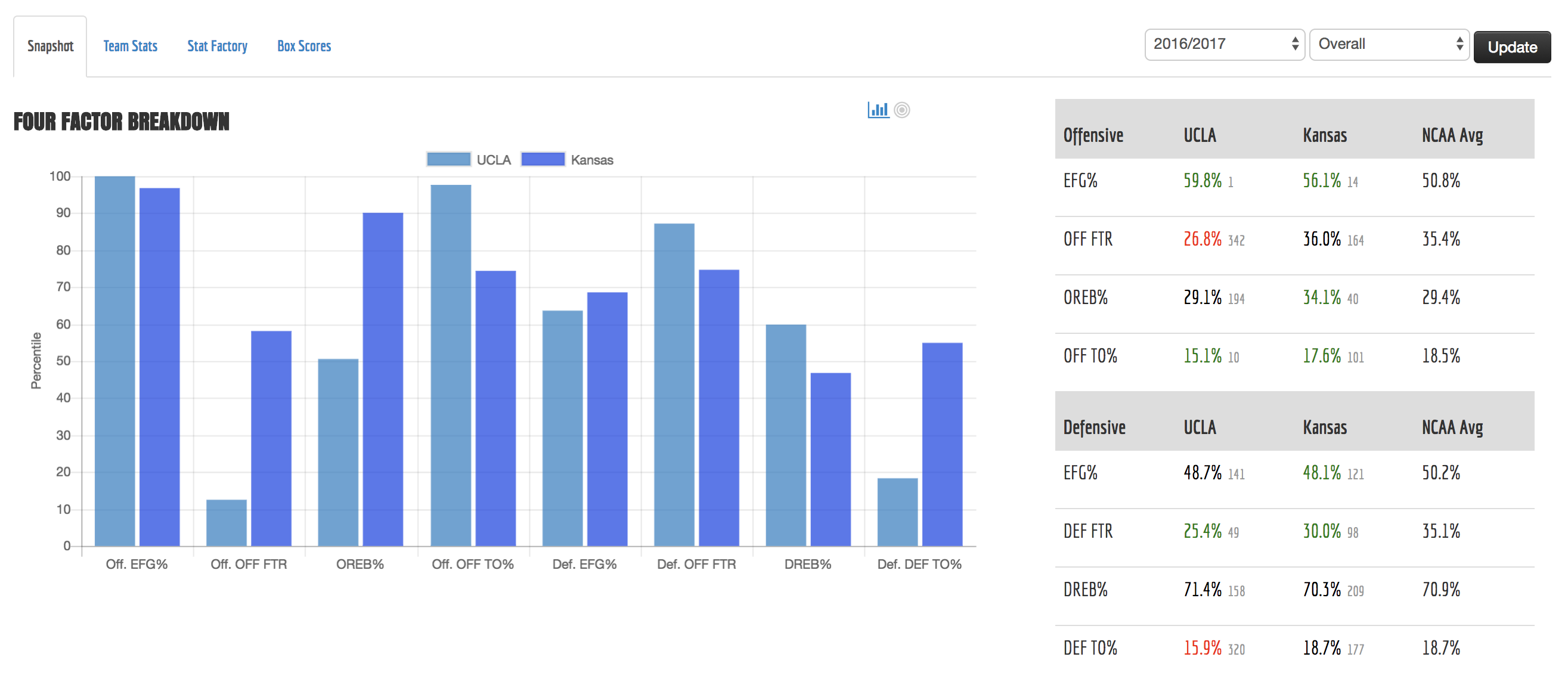Click UCLA defensive EFG% value 48.7%
The image size is (1568, 694).
click(x=1202, y=473)
